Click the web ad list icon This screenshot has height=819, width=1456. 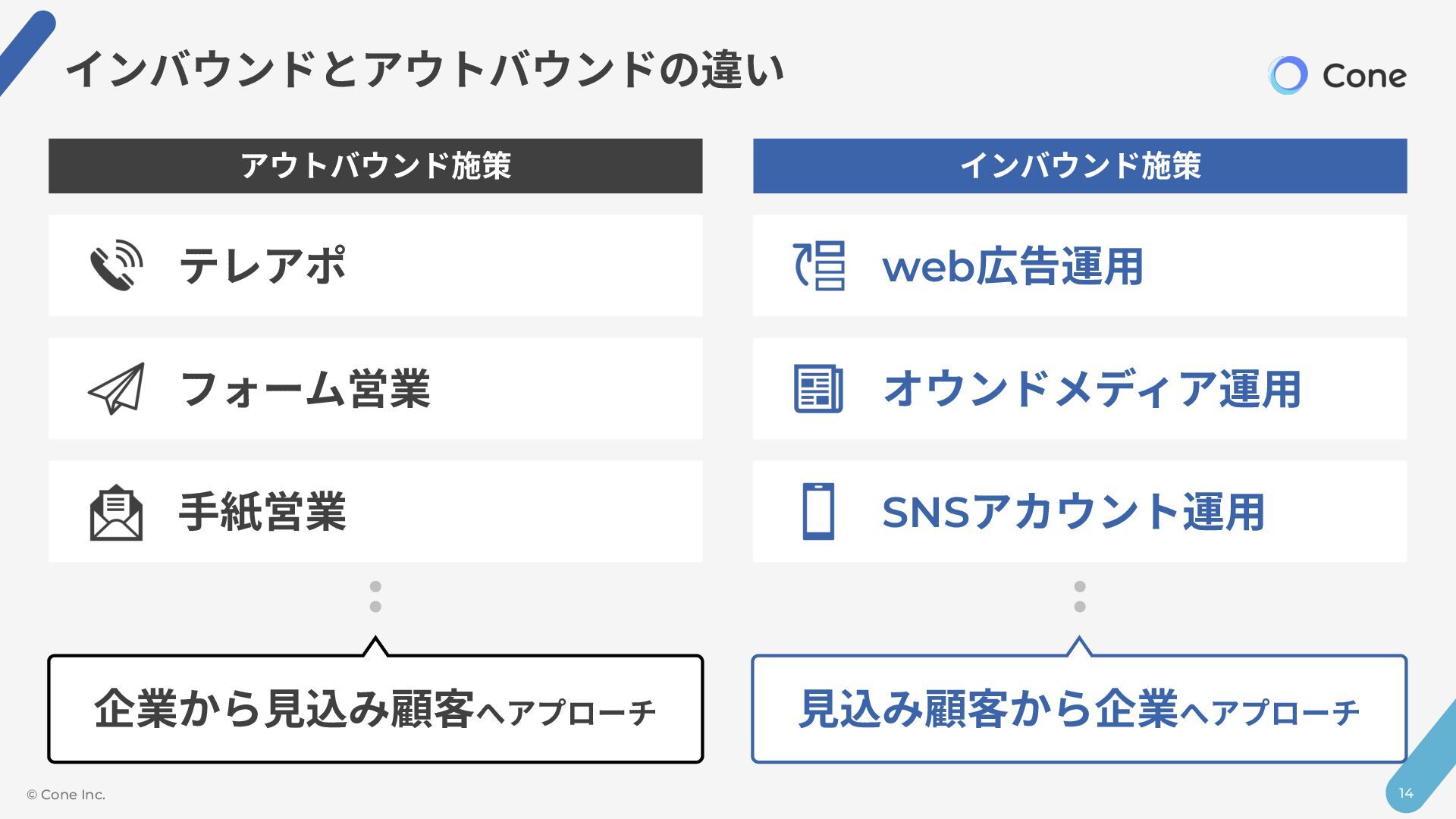(819, 265)
